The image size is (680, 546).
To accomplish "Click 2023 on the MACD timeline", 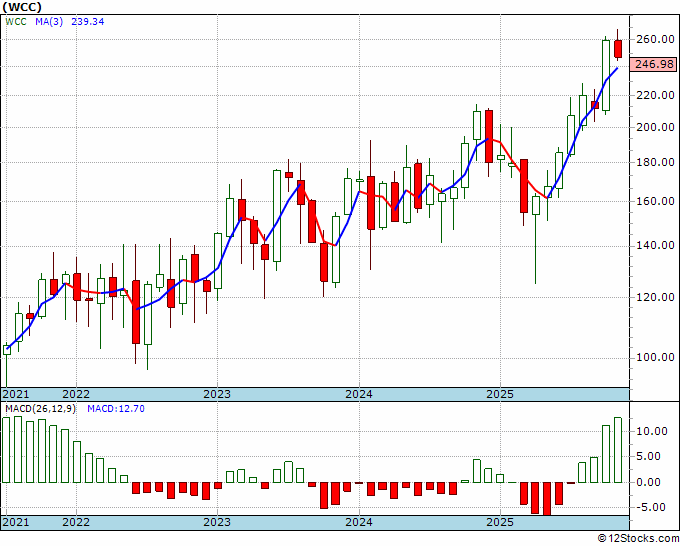I will point(217,522).
